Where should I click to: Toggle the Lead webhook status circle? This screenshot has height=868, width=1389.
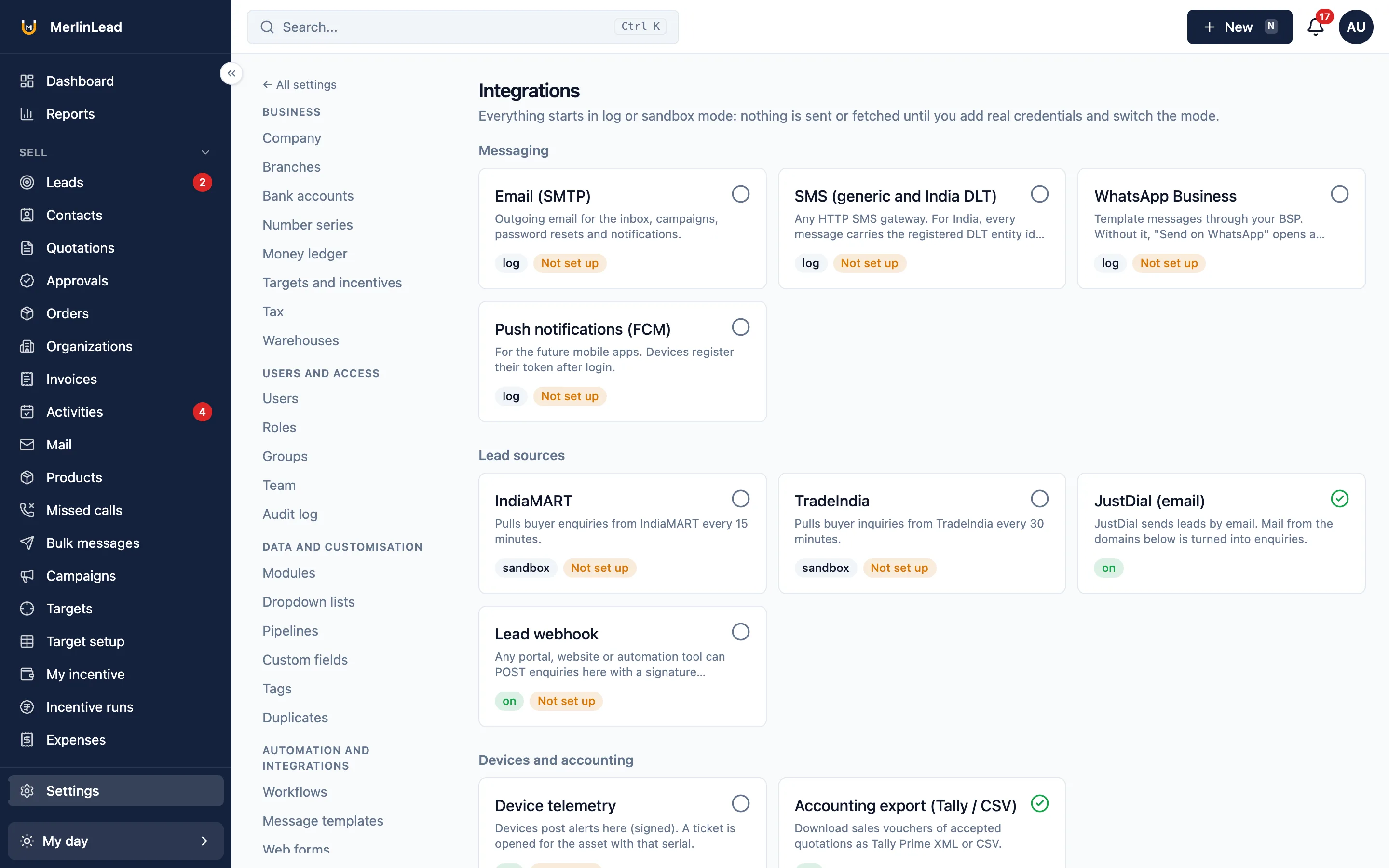tap(740, 632)
